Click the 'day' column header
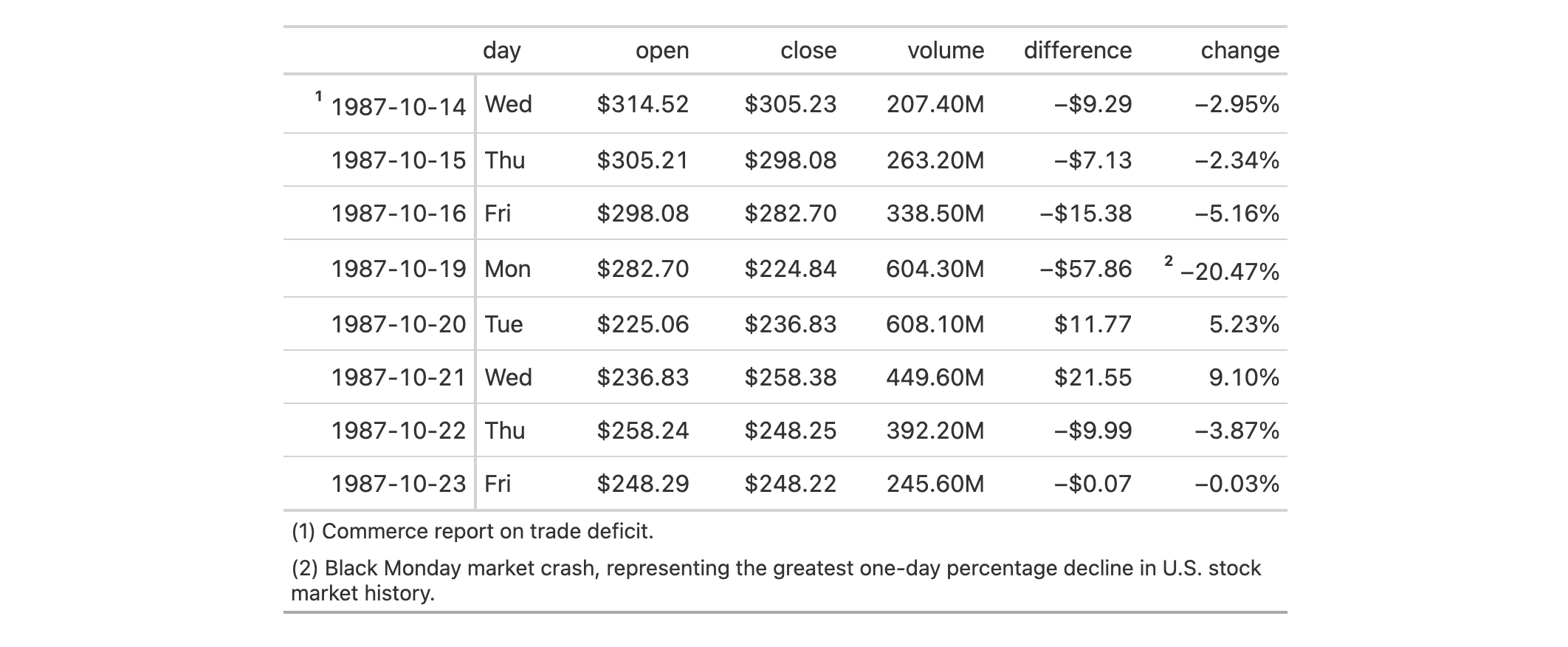 point(502,50)
